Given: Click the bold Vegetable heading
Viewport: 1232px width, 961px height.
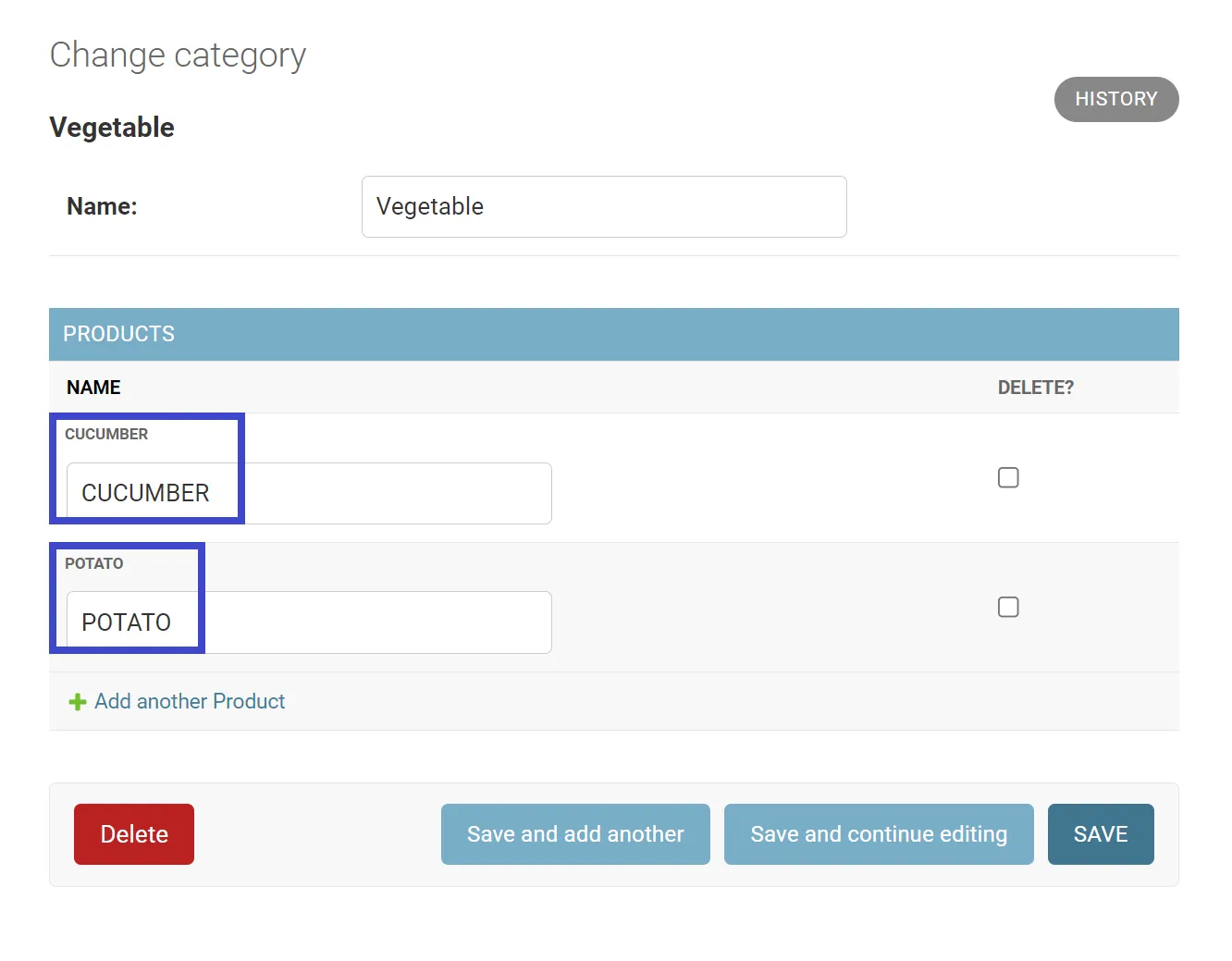Looking at the screenshot, I should (x=112, y=128).
